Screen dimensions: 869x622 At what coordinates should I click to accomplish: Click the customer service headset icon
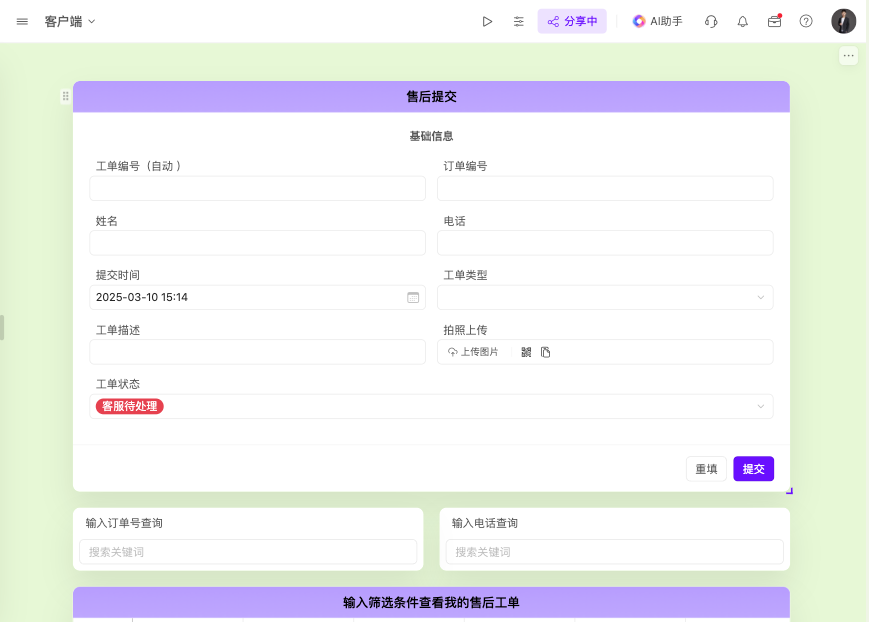tap(710, 20)
